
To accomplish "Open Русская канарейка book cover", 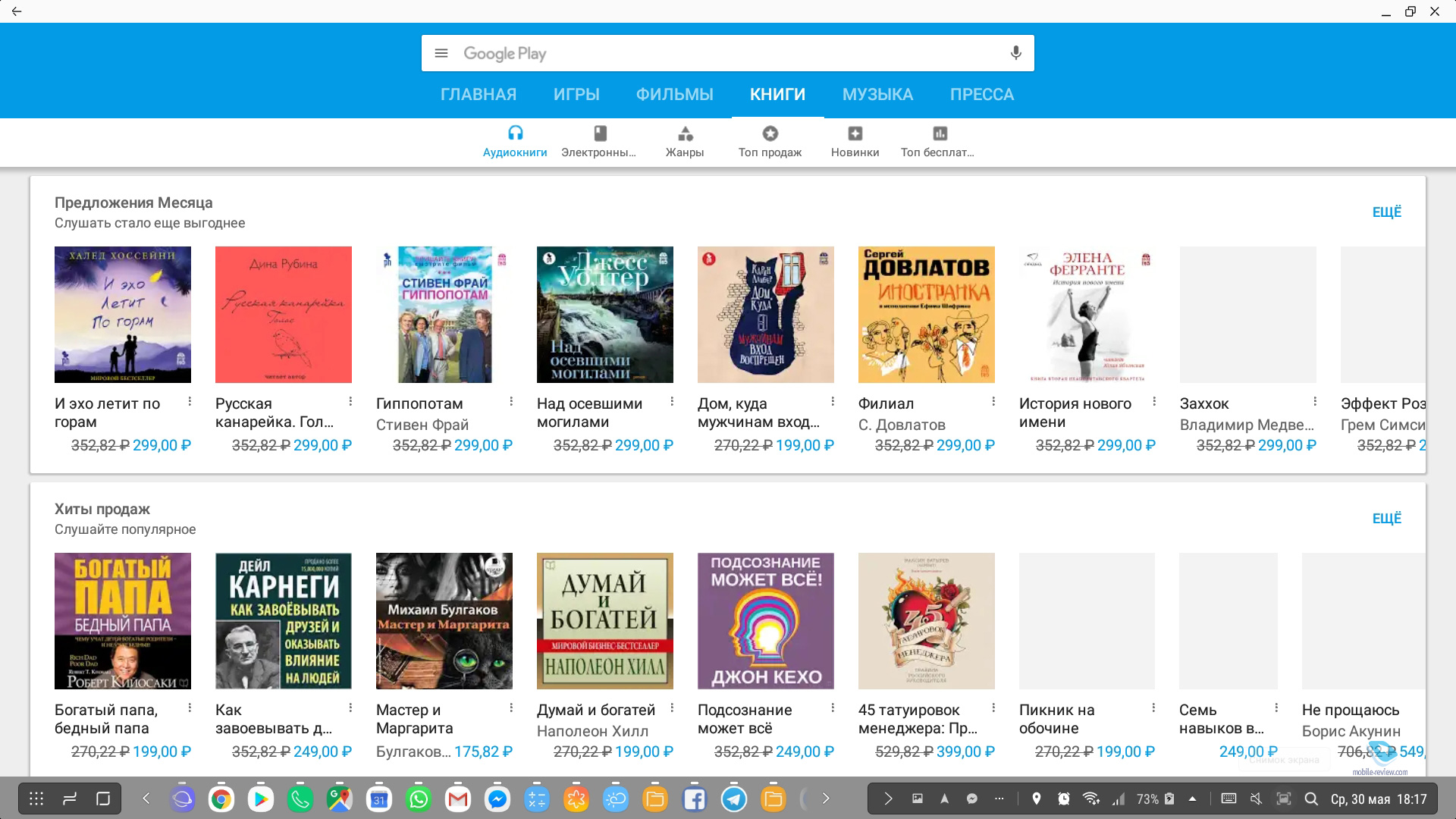I will (x=284, y=315).
